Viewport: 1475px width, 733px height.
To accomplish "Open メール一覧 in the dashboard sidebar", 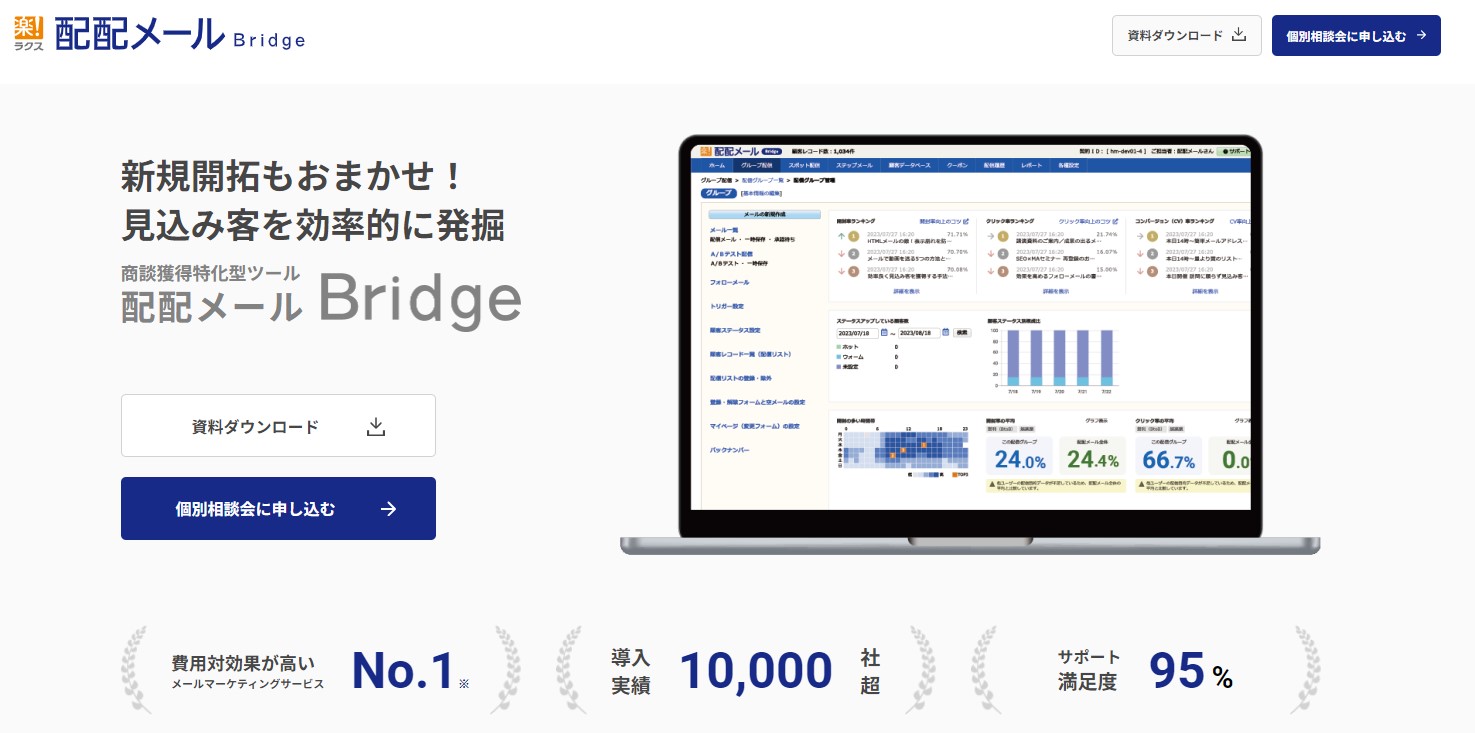I will [x=723, y=231].
